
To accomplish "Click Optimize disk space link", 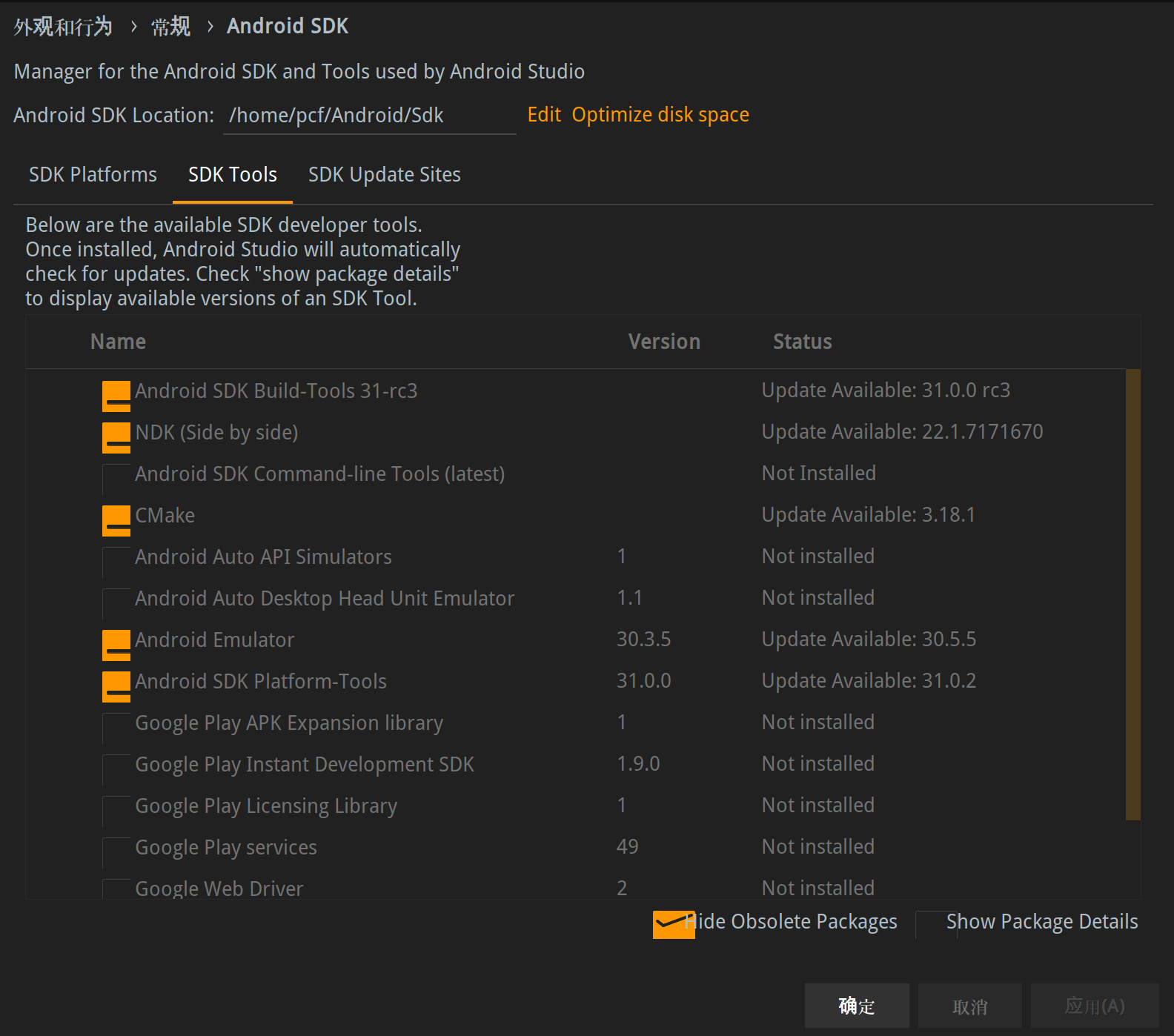I will 660,115.
